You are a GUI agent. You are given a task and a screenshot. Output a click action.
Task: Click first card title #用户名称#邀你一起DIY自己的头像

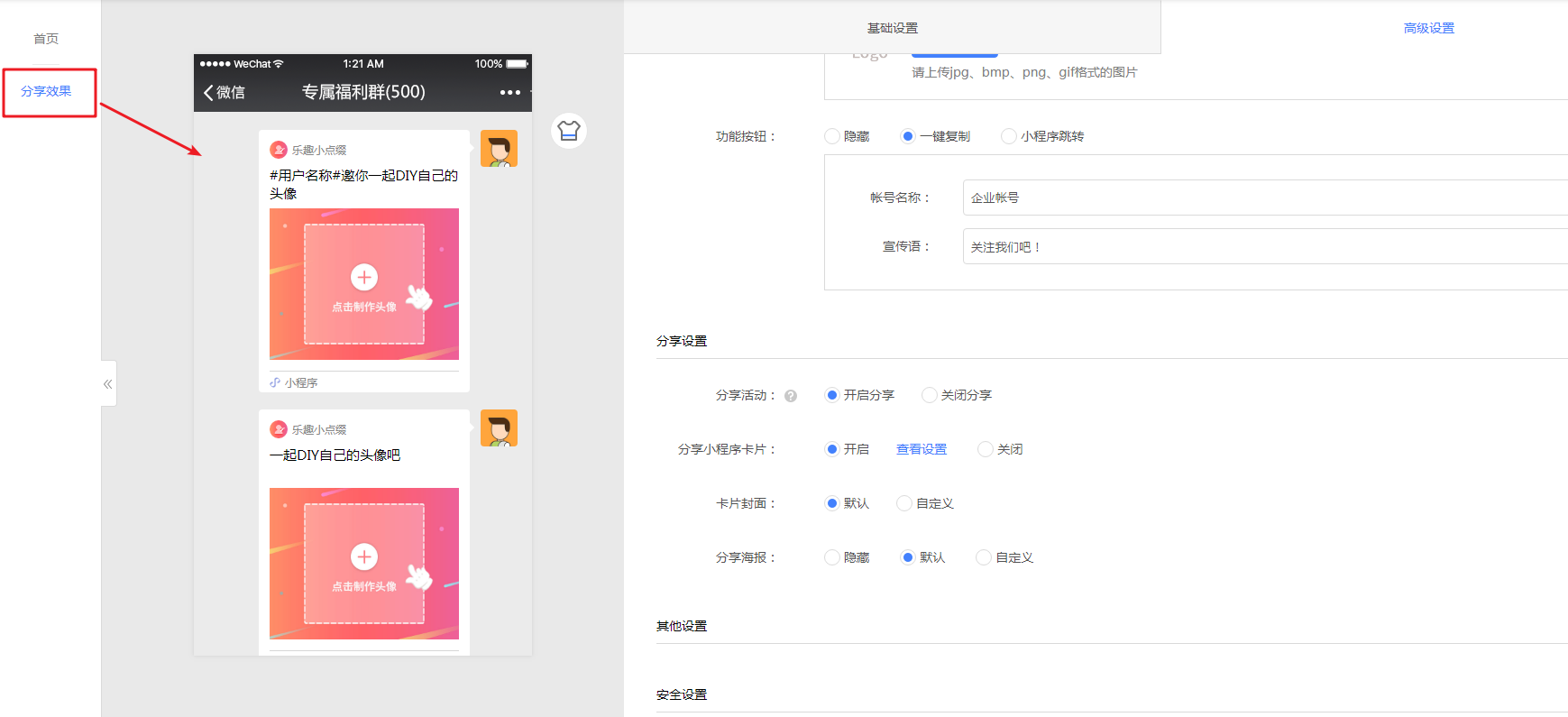click(364, 184)
